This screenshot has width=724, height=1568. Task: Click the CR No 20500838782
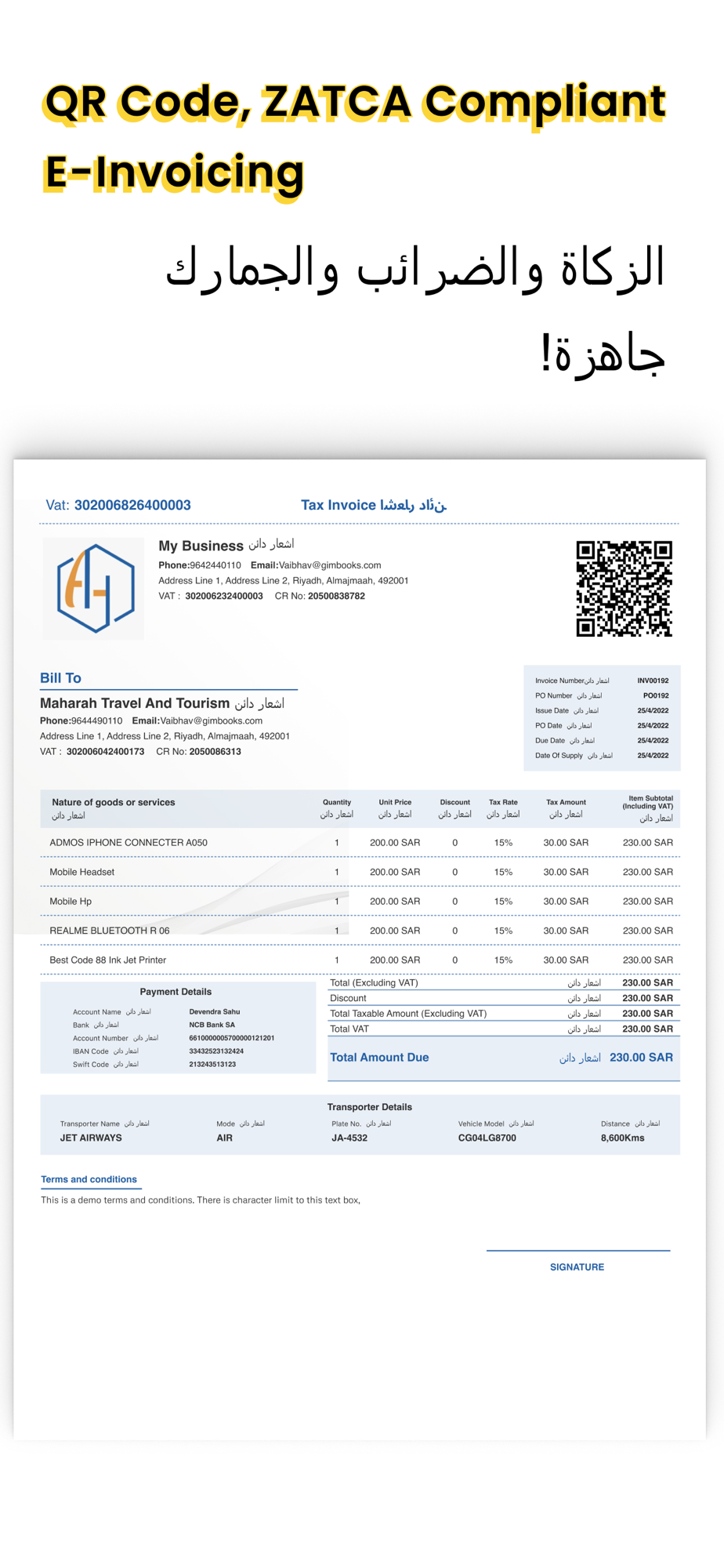pyautogui.click(x=336, y=596)
